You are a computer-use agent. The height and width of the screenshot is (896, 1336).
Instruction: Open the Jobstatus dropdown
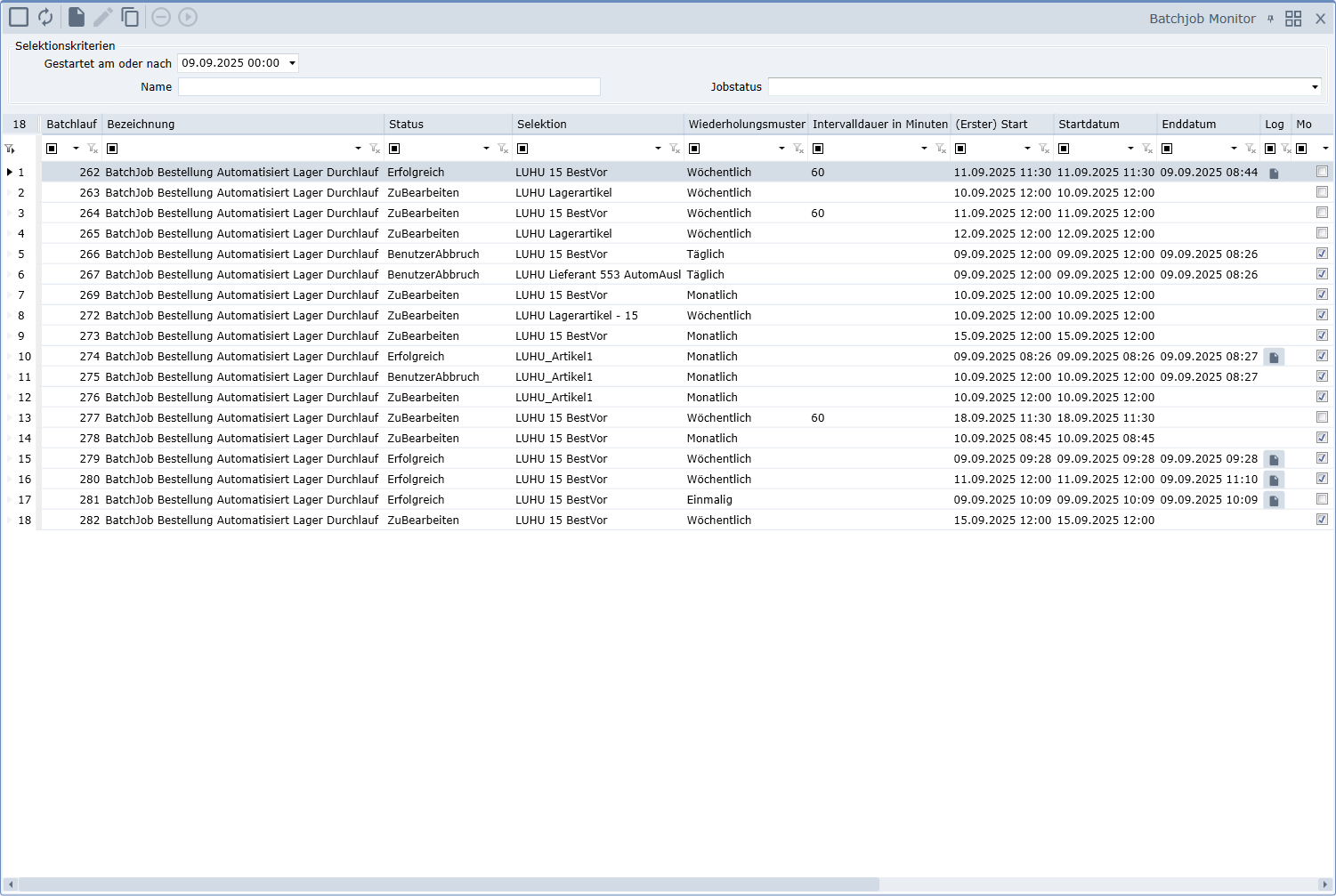point(1315,87)
